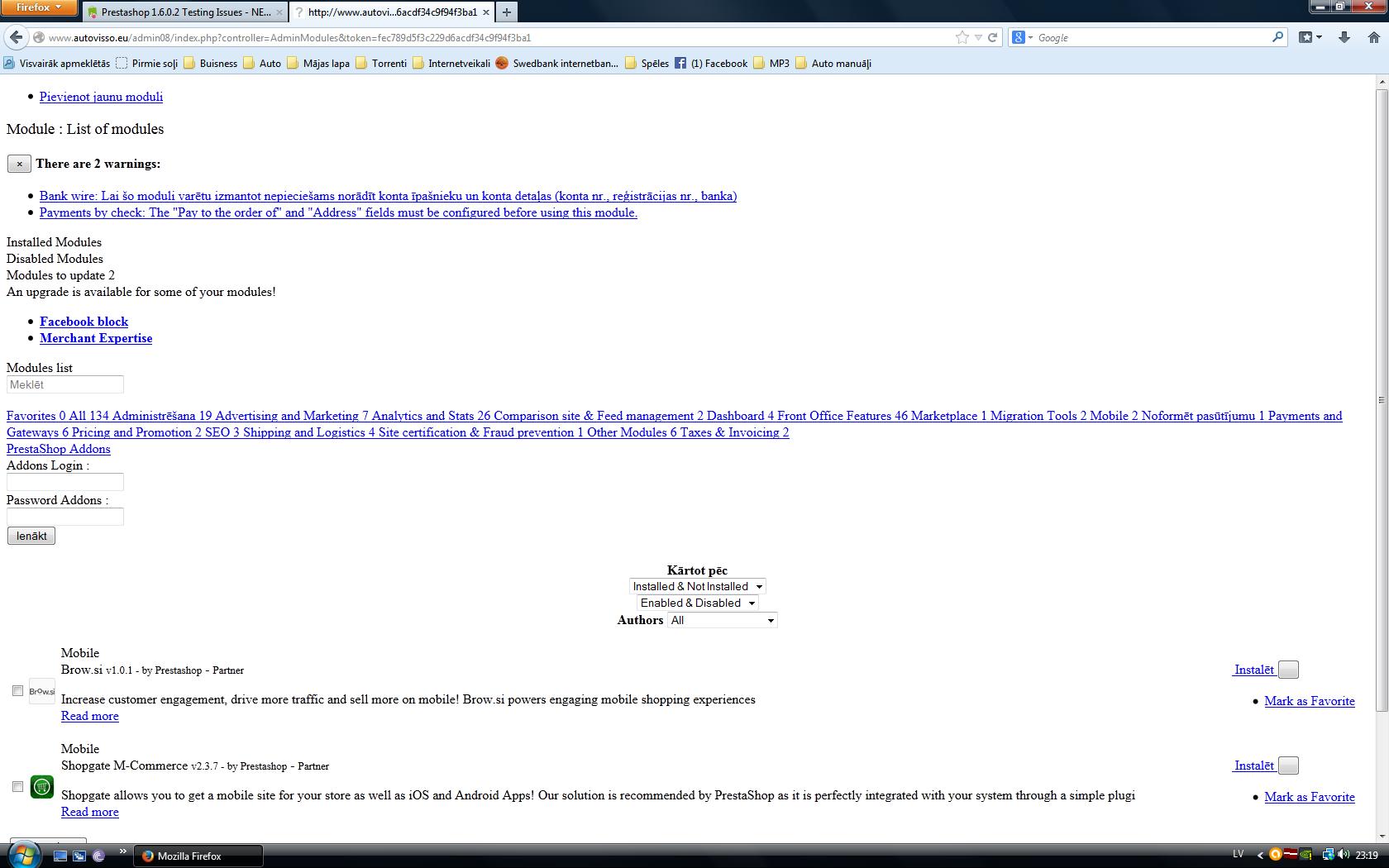Image resolution: width=1389 pixels, height=868 pixels.
Task: Open the PrestaShop Addons link
Action: coord(59,449)
